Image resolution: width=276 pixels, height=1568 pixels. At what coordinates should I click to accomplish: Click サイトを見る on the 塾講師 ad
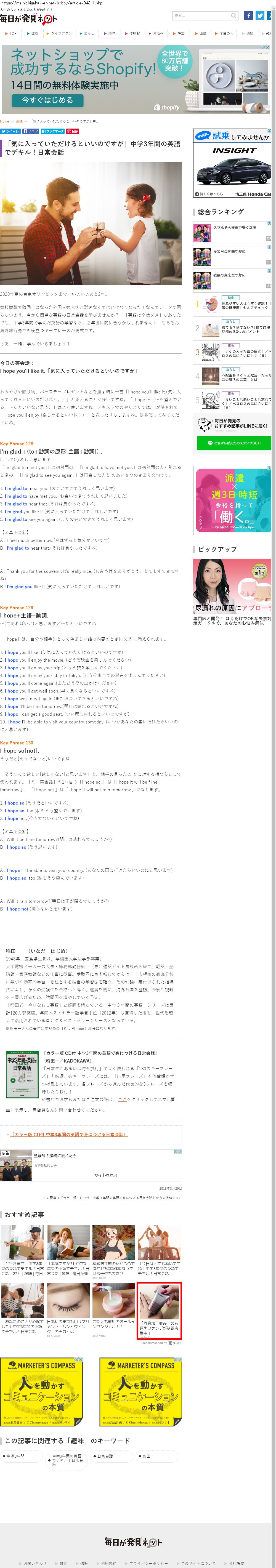click(106, 1175)
